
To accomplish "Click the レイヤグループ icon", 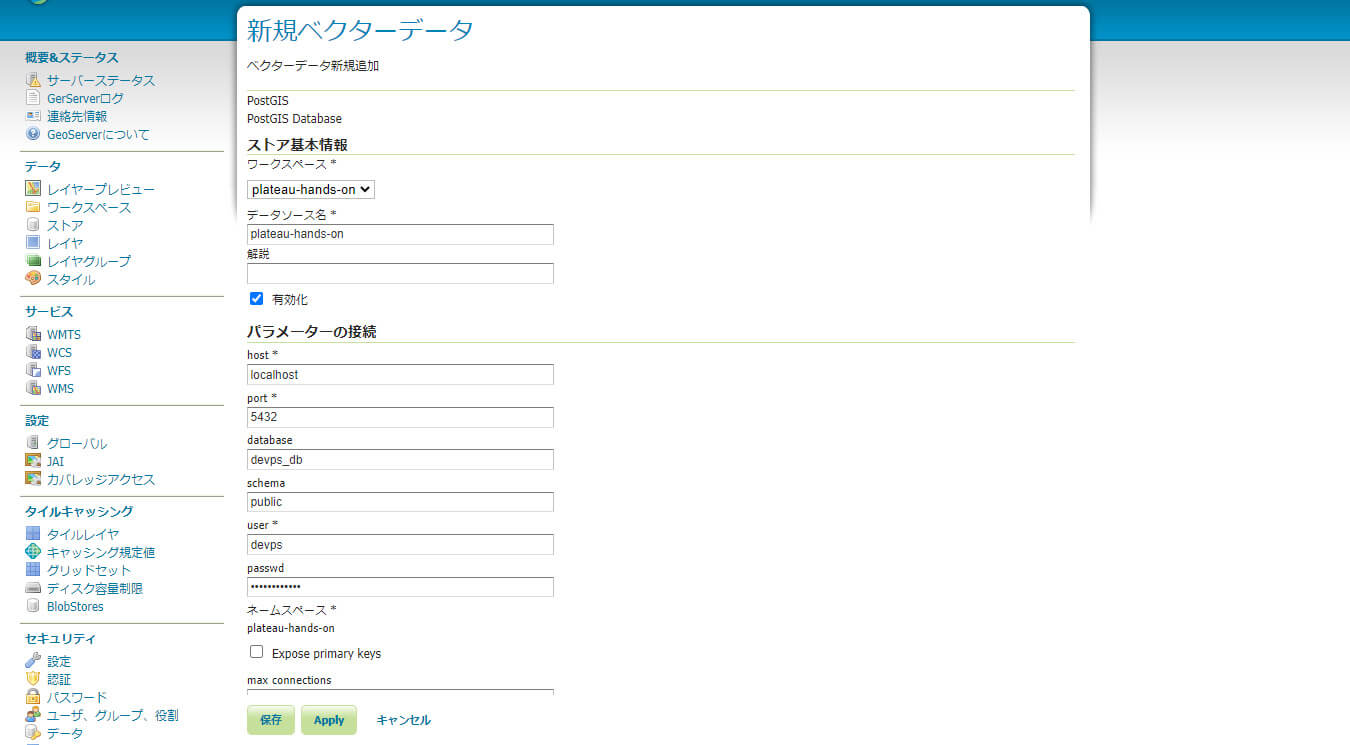I will (33, 261).
